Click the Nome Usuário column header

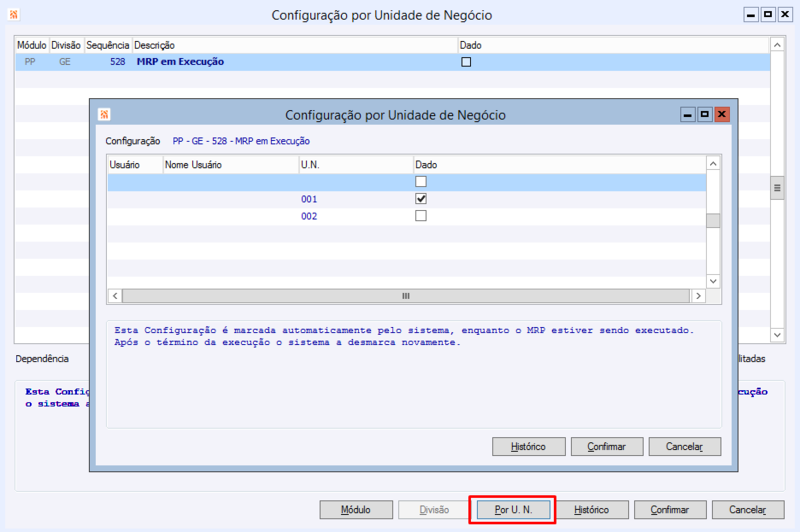coord(230,165)
